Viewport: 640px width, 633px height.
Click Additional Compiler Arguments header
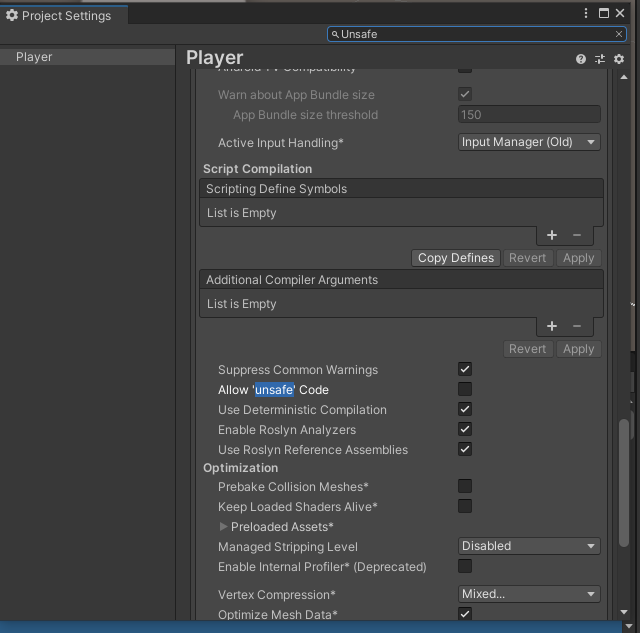click(401, 280)
